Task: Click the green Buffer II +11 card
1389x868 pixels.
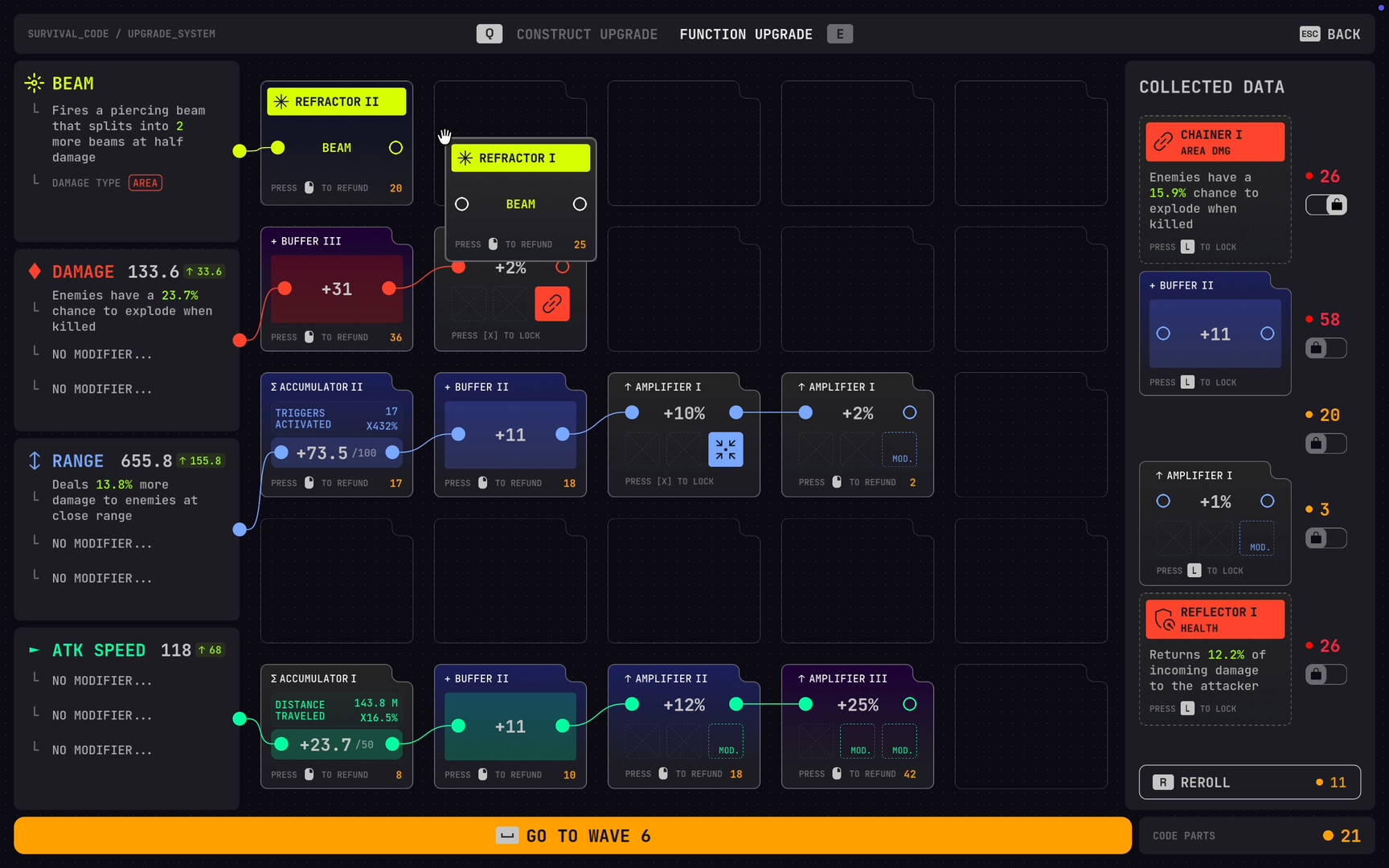Action: click(510, 727)
